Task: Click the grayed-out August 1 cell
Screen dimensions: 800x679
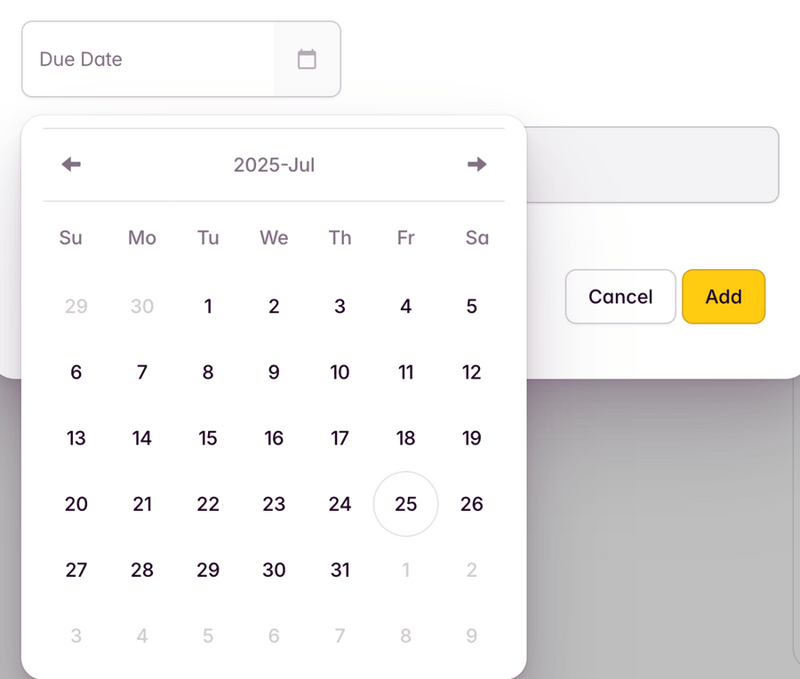Action: coord(405,570)
